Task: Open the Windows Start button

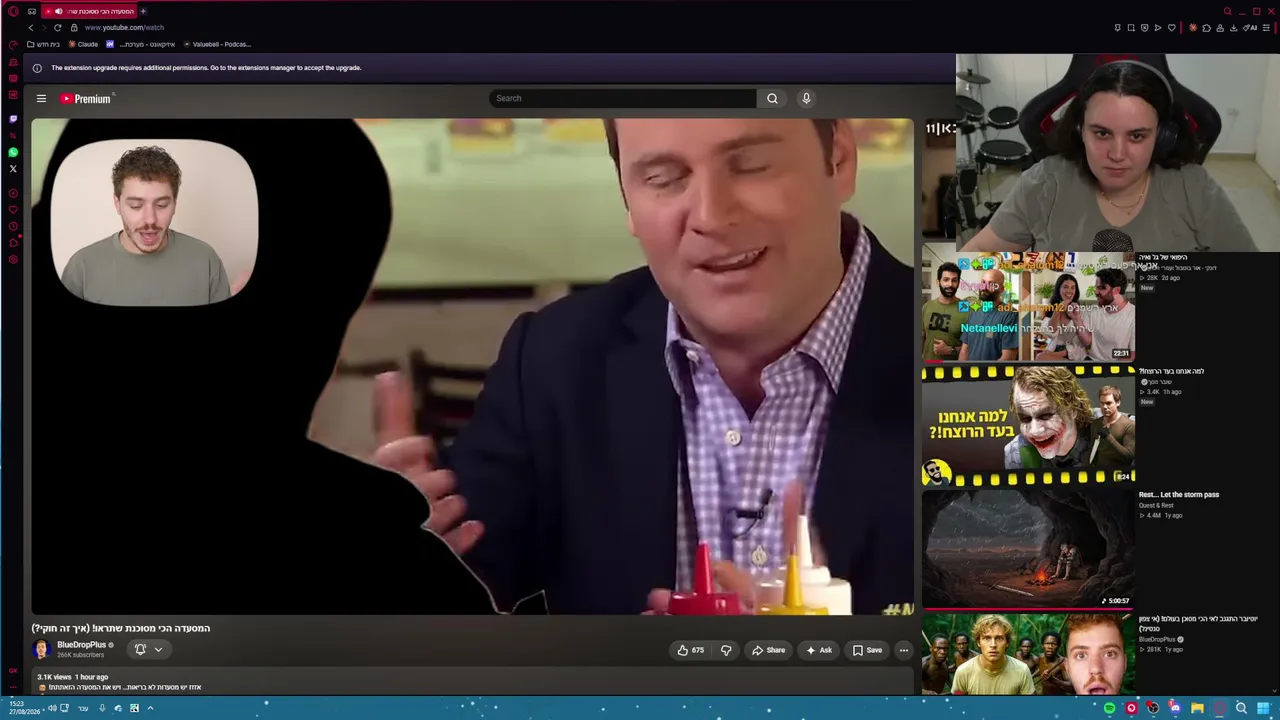Action: (1264, 708)
